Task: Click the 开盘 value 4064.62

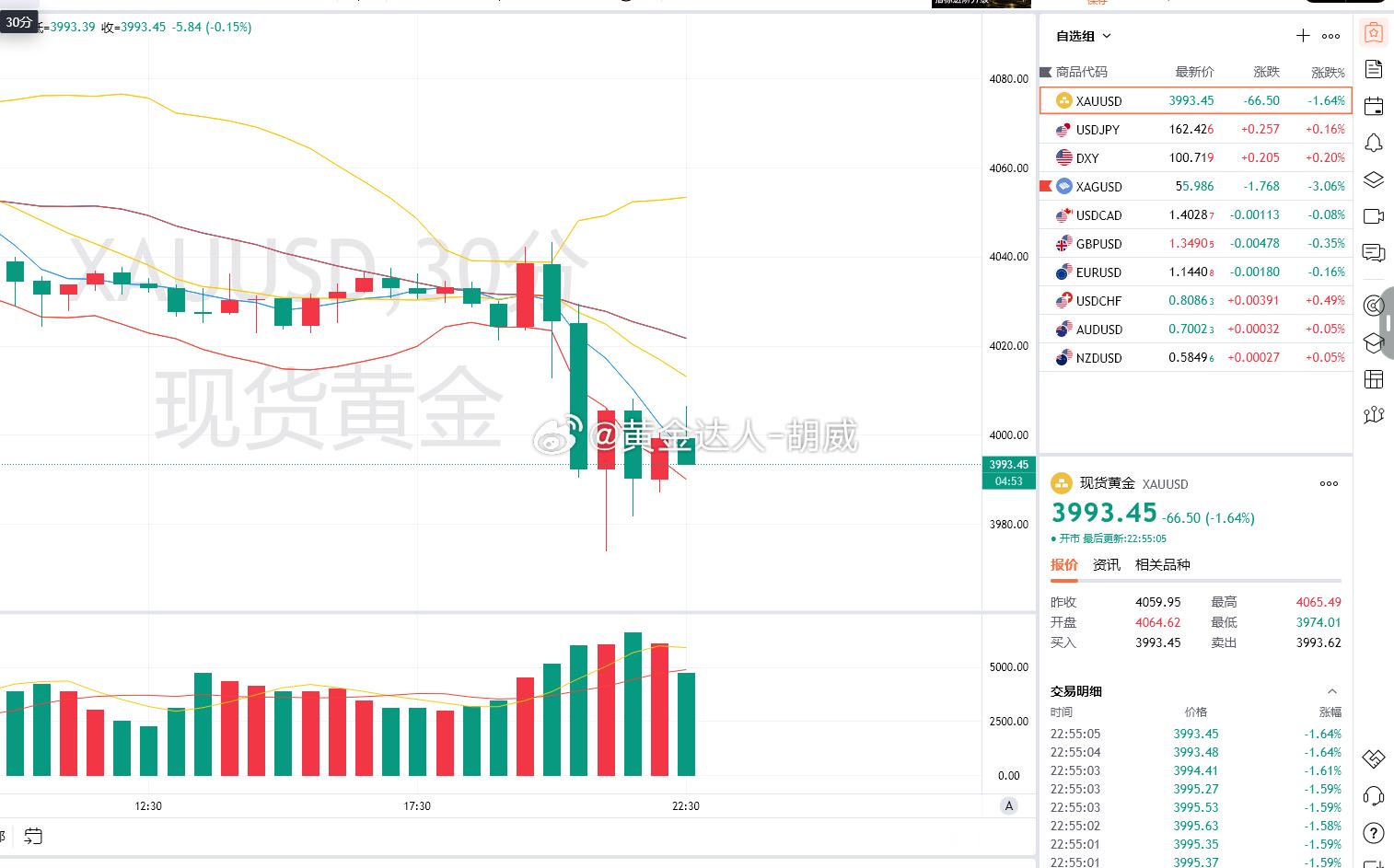Action: coord(1157,622)
